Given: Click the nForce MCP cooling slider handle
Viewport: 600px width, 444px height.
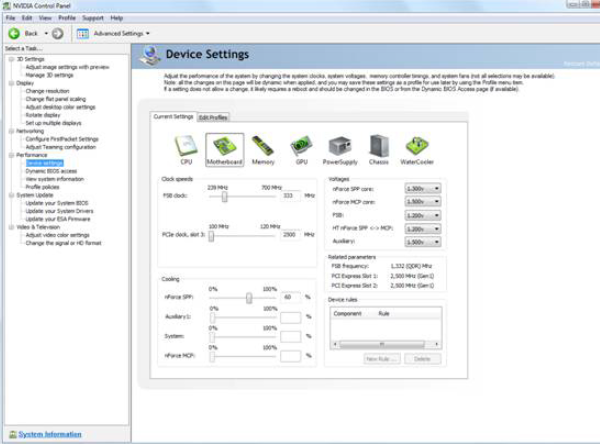Looking at the screenshot, I should (x=212, y=356).
